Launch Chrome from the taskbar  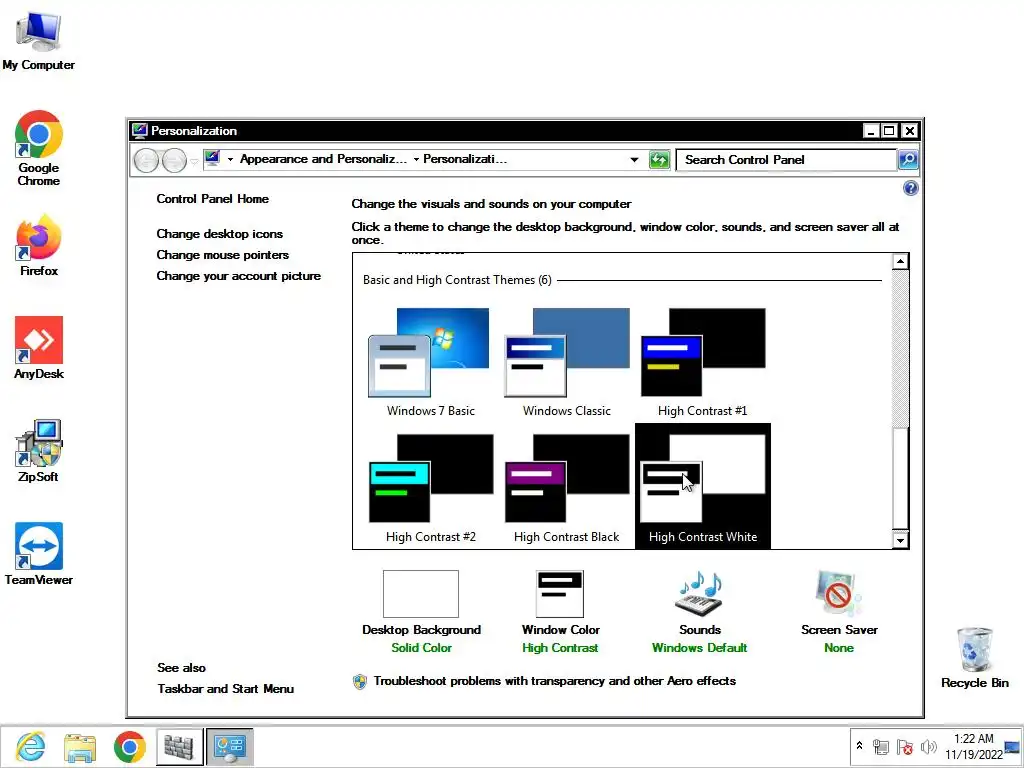coord(129,746)
